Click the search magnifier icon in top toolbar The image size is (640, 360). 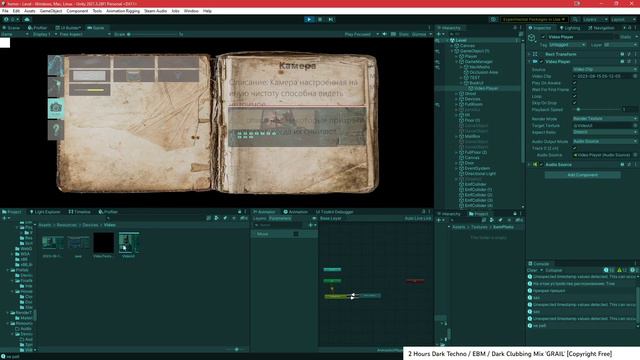(575, 19)
